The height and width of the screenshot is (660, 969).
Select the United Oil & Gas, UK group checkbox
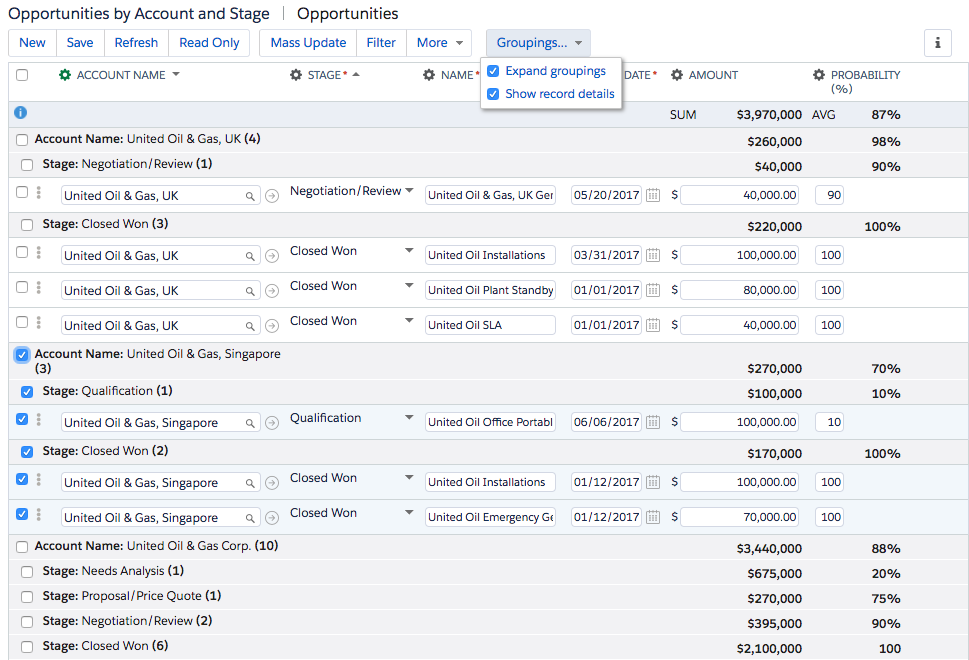(x=22, y=140)
